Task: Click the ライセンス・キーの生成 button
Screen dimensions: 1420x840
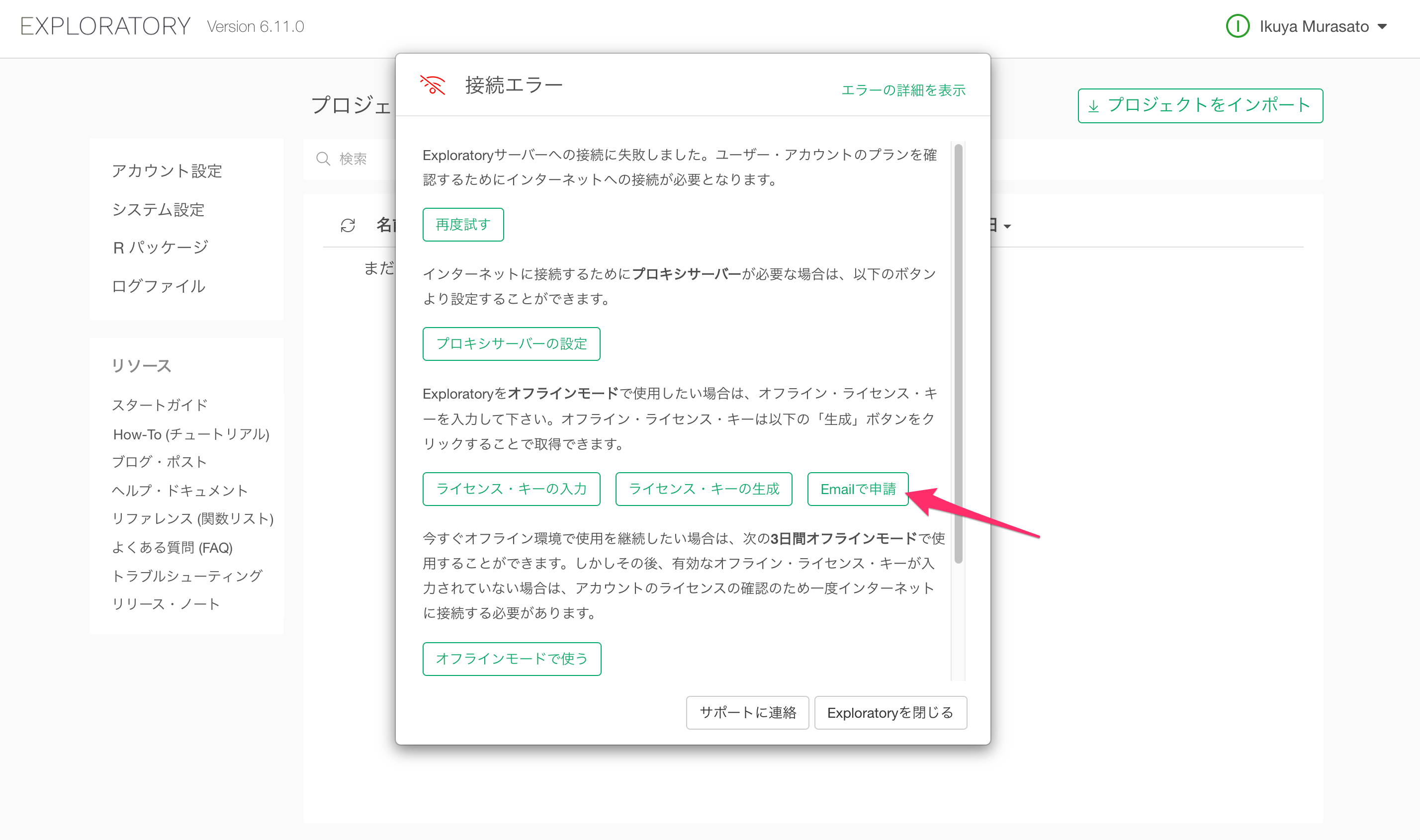Action: tap(704, 489)
